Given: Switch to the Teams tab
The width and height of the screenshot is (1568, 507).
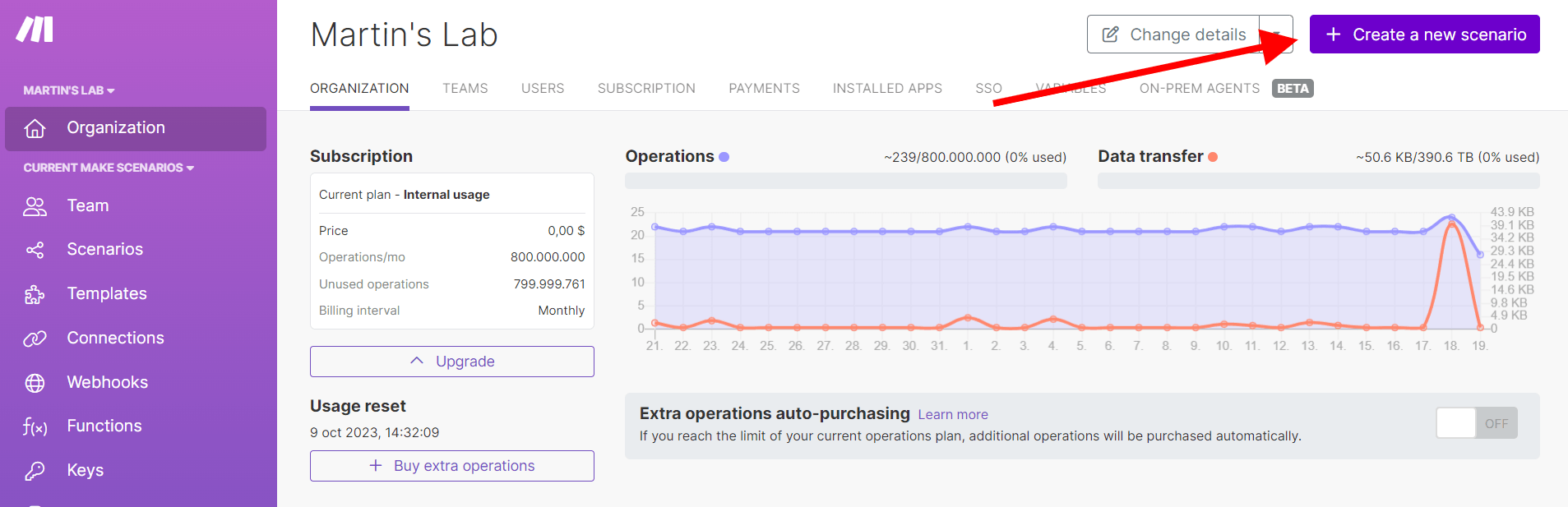Looking at the screenshot, I should point(465,88).
